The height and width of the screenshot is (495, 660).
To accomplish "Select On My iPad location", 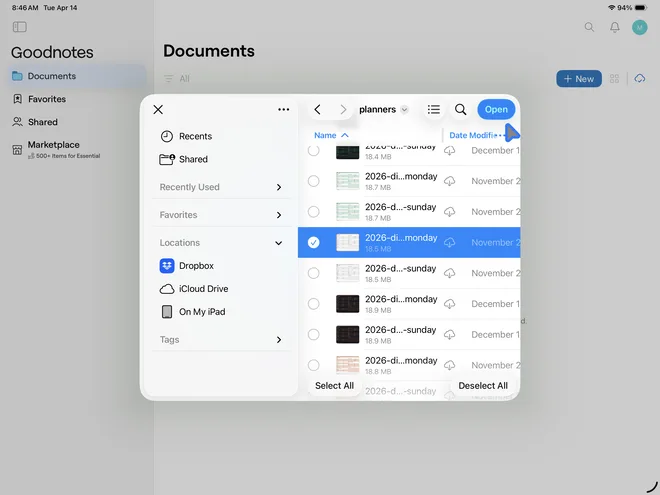I will point(194,312).
